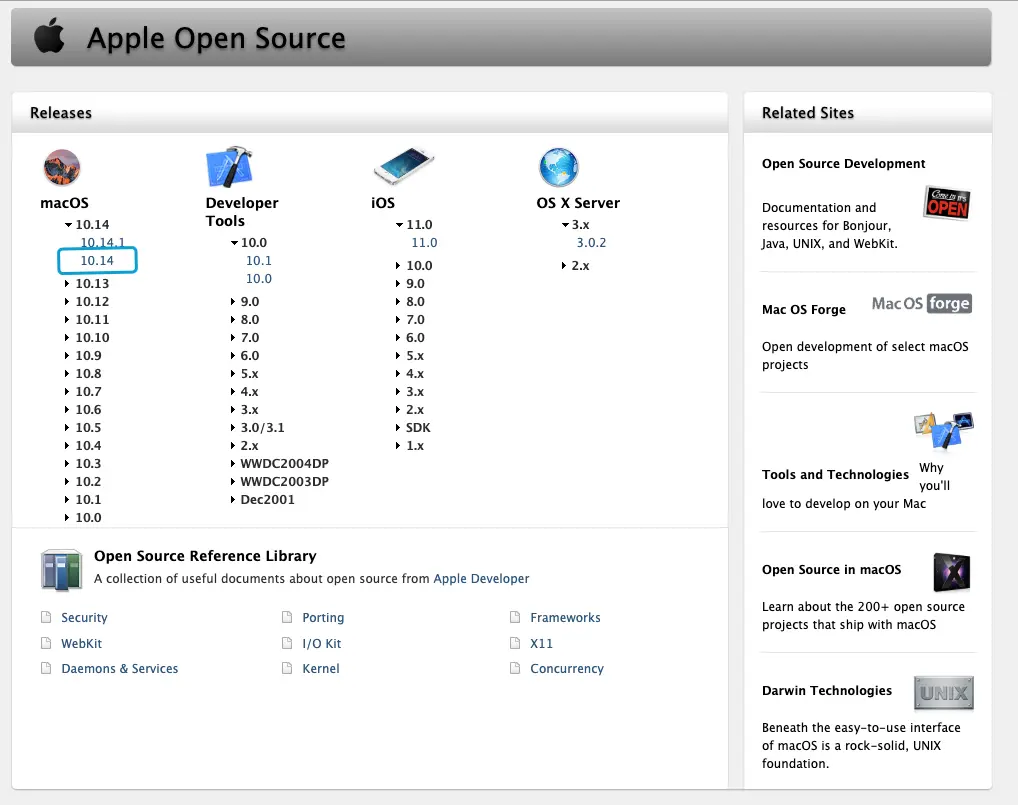The image size is (1018, 805).
Task: Expand the Developer Tools 9.0 group
Action: (232, 302)
